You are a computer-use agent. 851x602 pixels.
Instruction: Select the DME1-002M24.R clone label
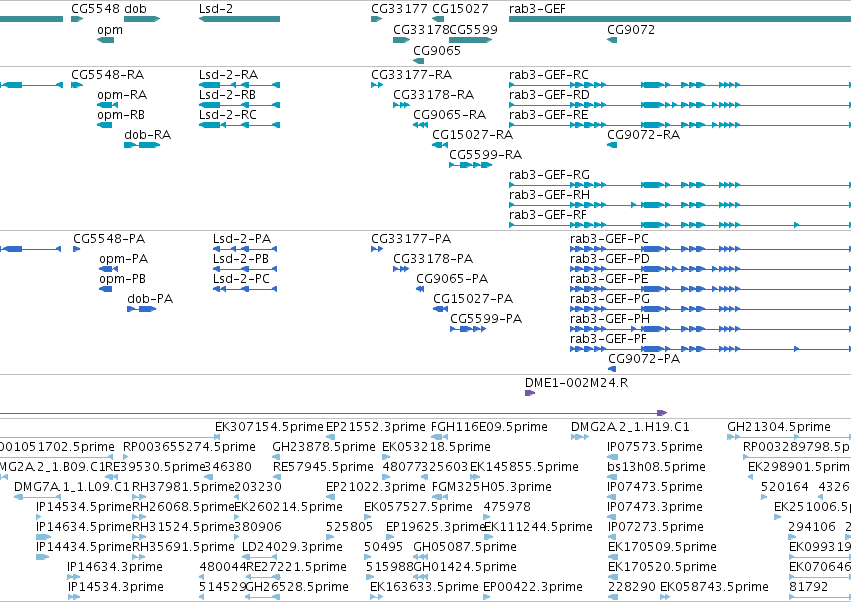point(576,383)
